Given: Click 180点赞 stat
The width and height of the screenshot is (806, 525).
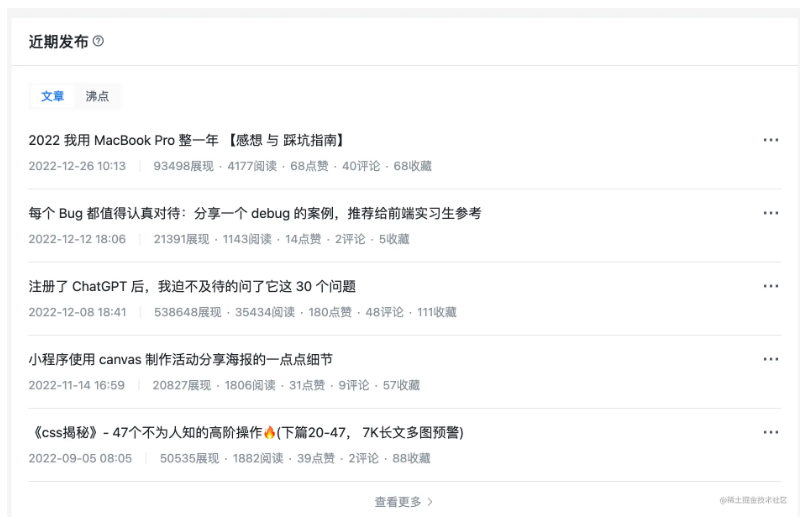Looking at the screenshot, I should pos(330,312).
